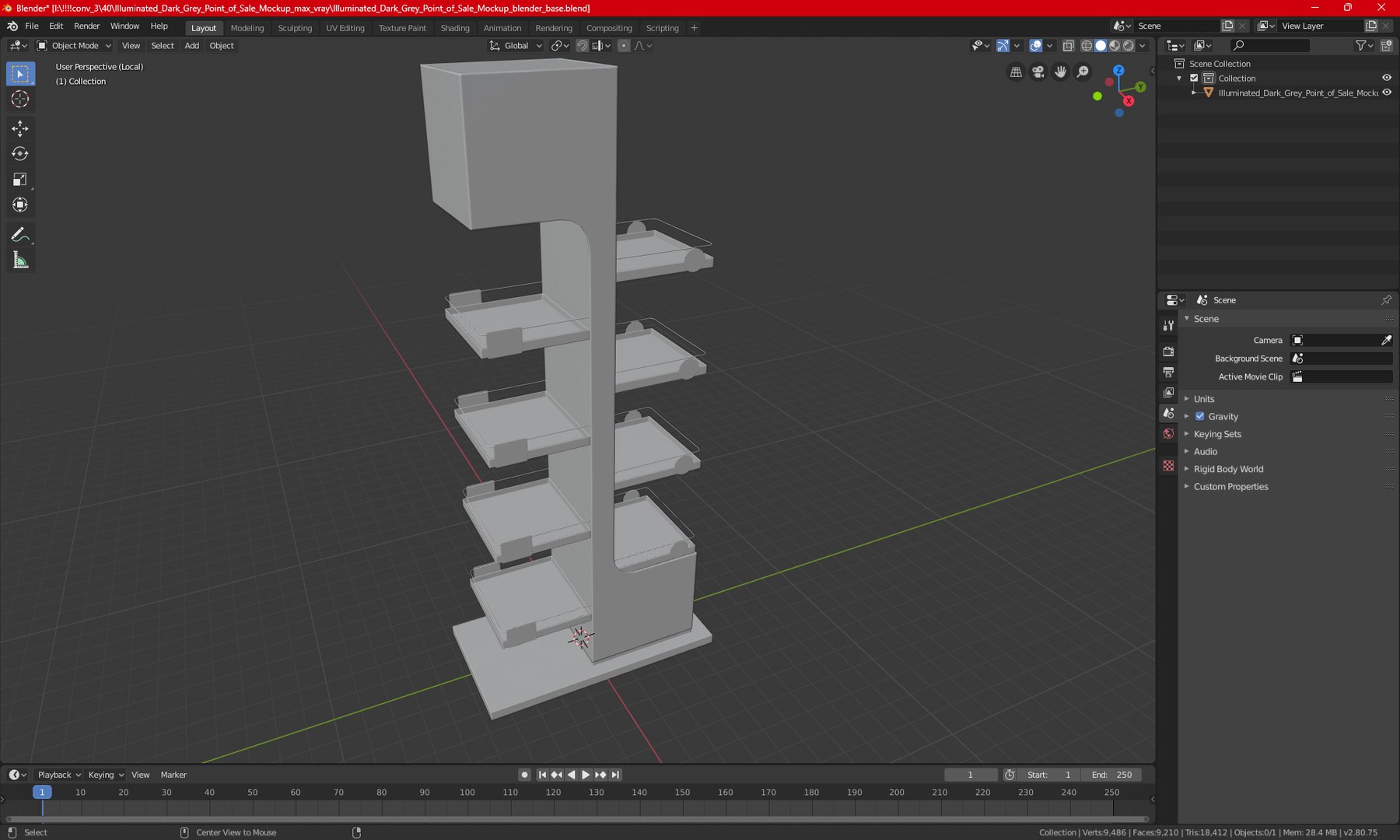Click frame 100 on the timeline ruler

tap(467, 793)
